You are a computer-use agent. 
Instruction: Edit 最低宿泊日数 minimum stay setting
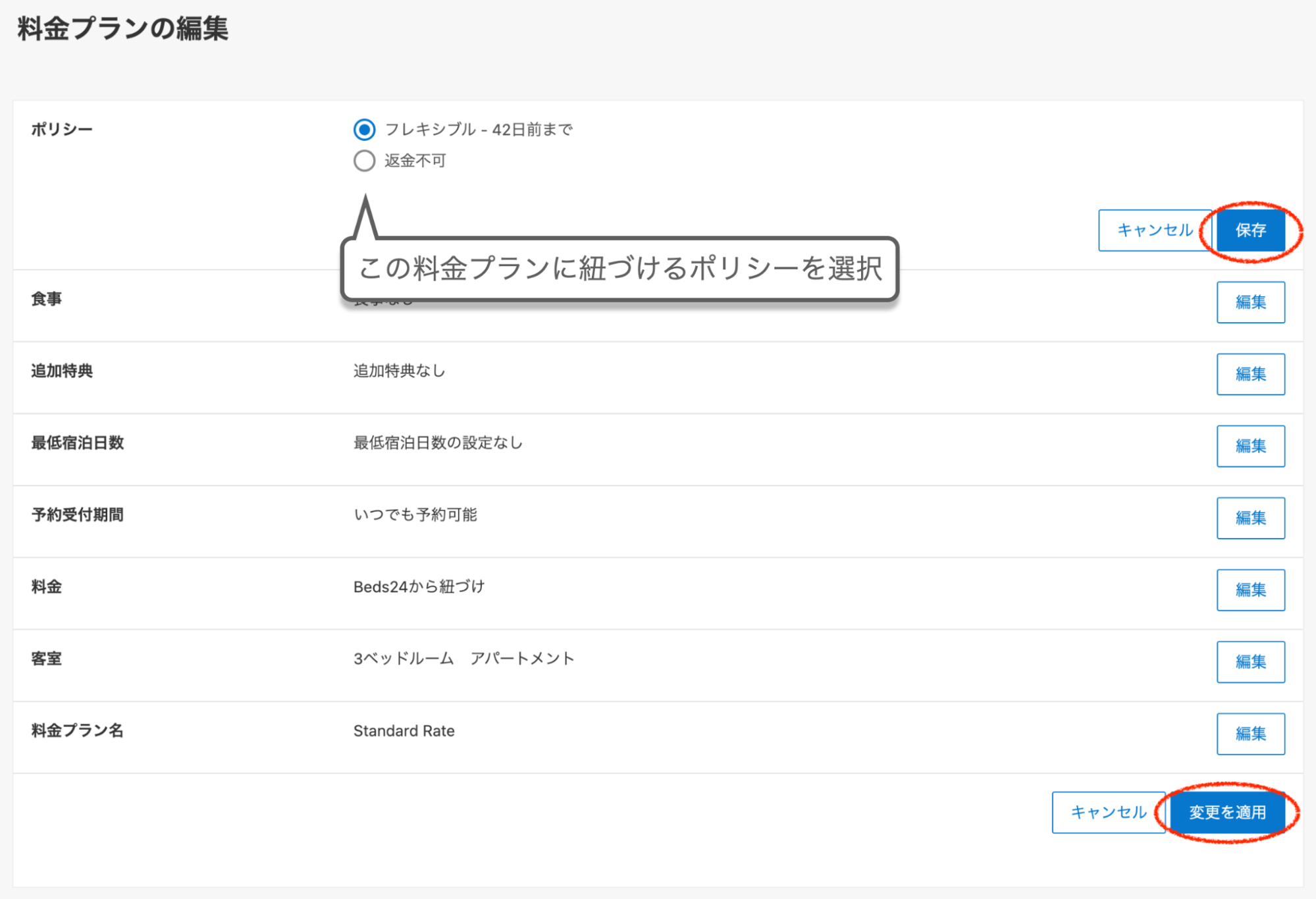click(1250, 446)
